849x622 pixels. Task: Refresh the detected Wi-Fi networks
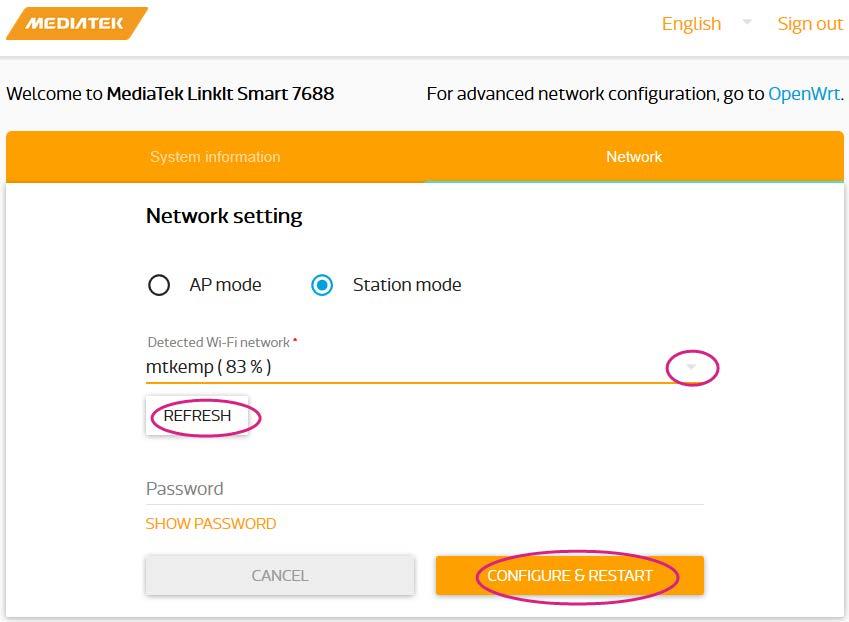(197, 416)
